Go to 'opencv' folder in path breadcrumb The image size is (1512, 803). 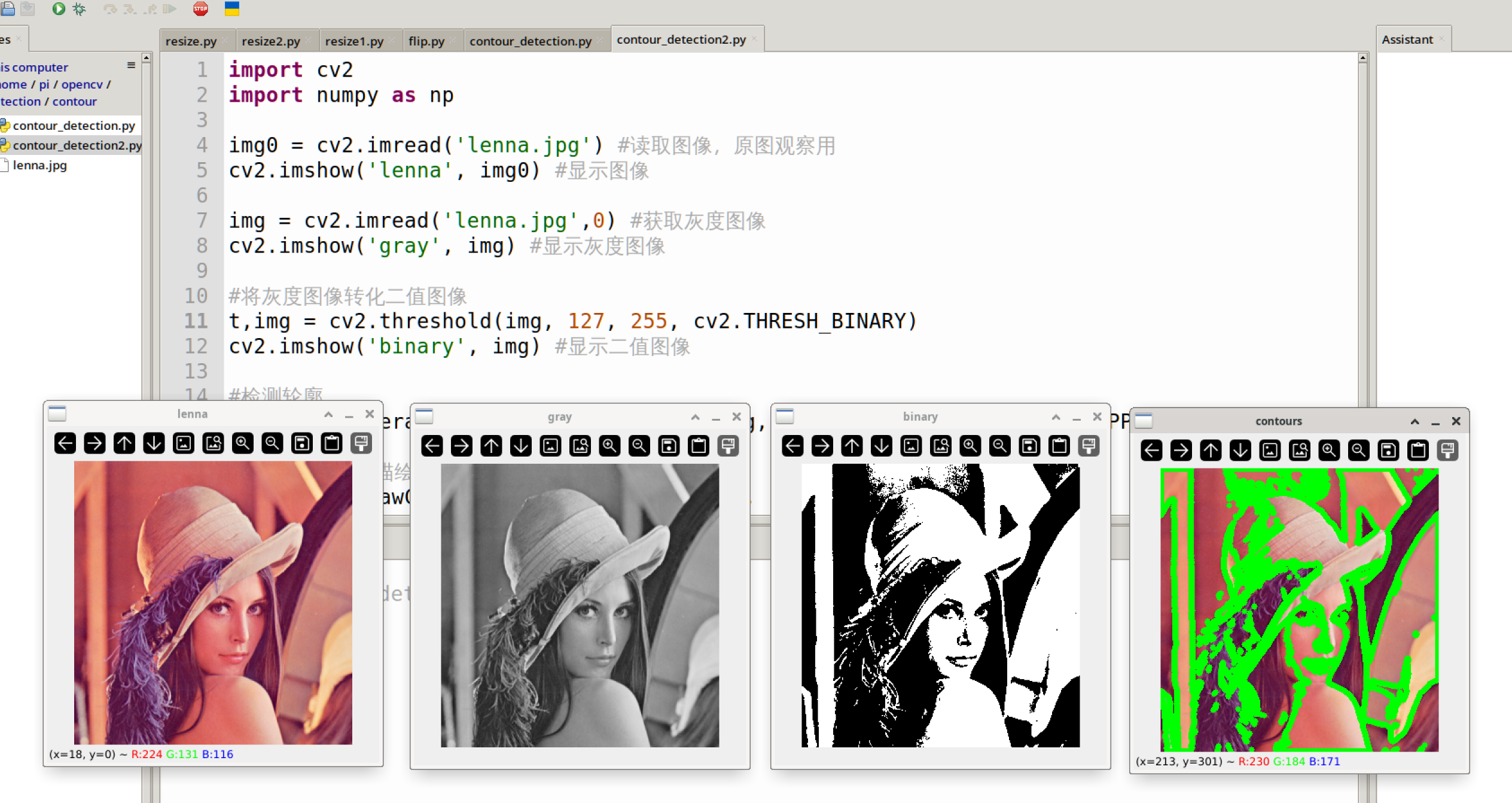[x=82, y=84]
